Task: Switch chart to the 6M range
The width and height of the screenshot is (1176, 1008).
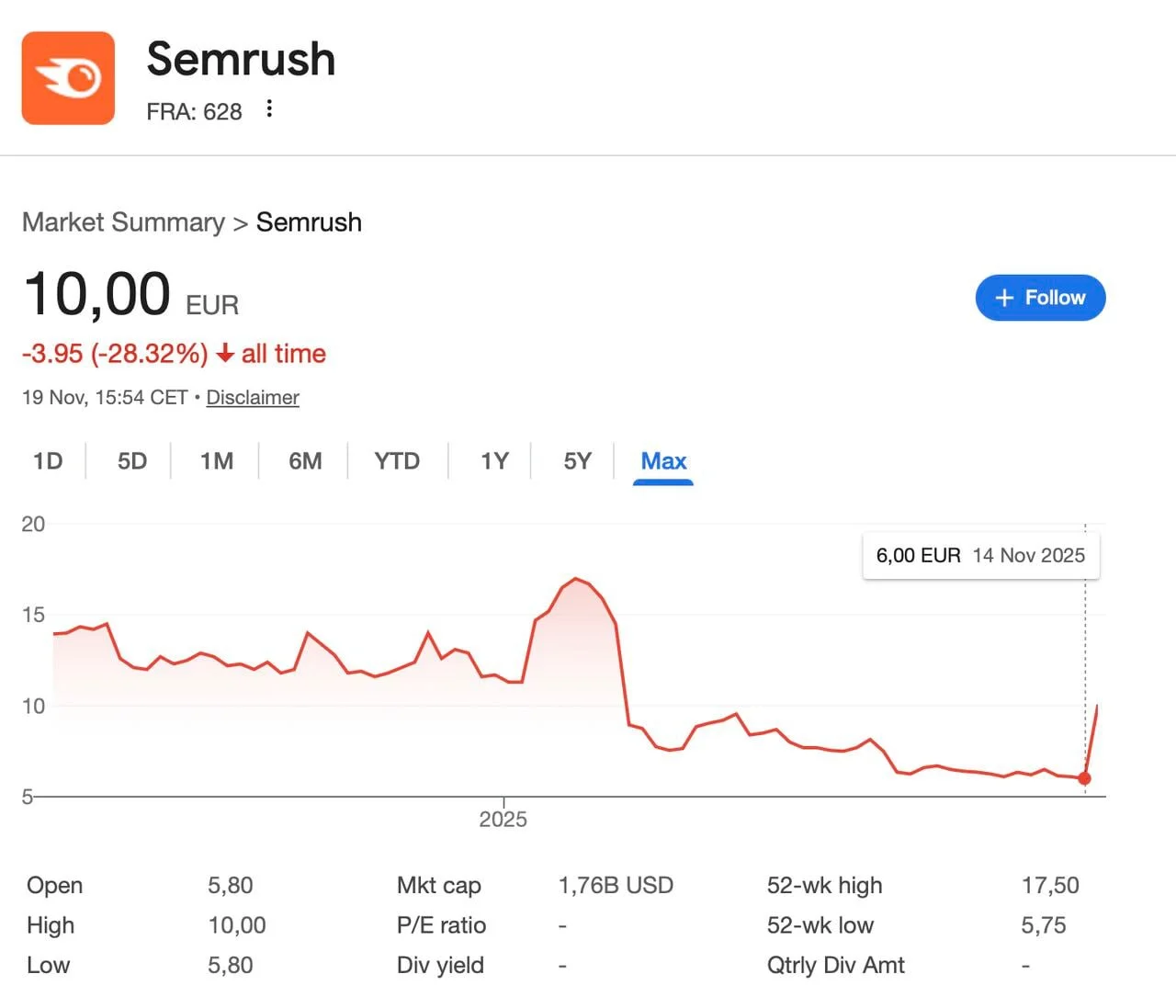Action: tap(305, 461)
